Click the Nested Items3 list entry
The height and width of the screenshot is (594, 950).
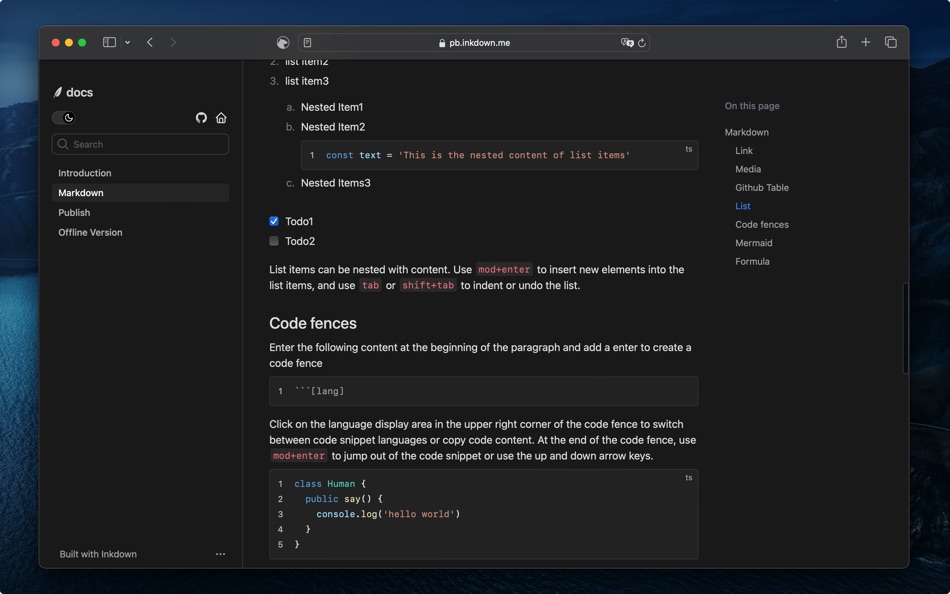[x=336, y=183]
